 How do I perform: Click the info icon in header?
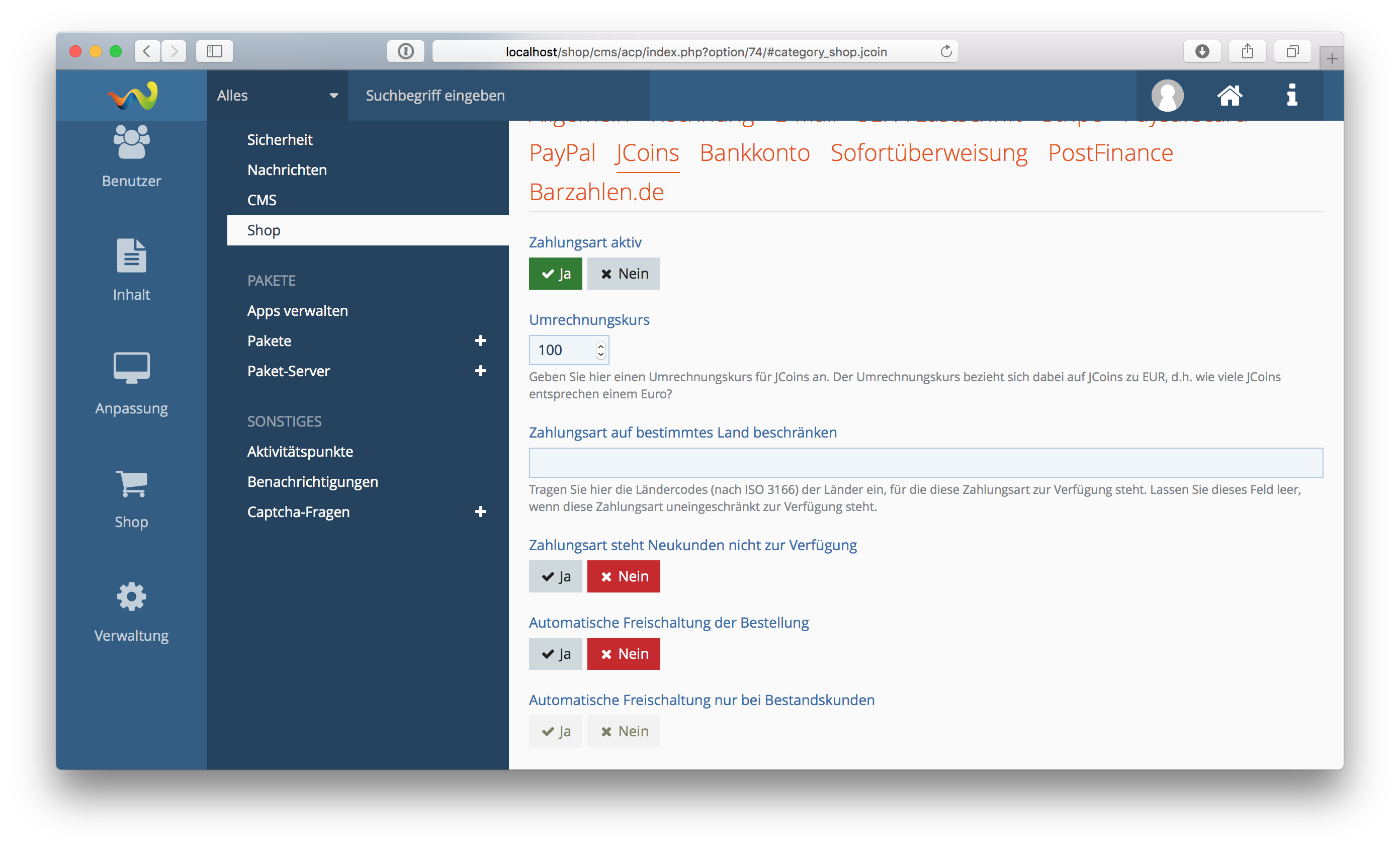pos(1292,96)
